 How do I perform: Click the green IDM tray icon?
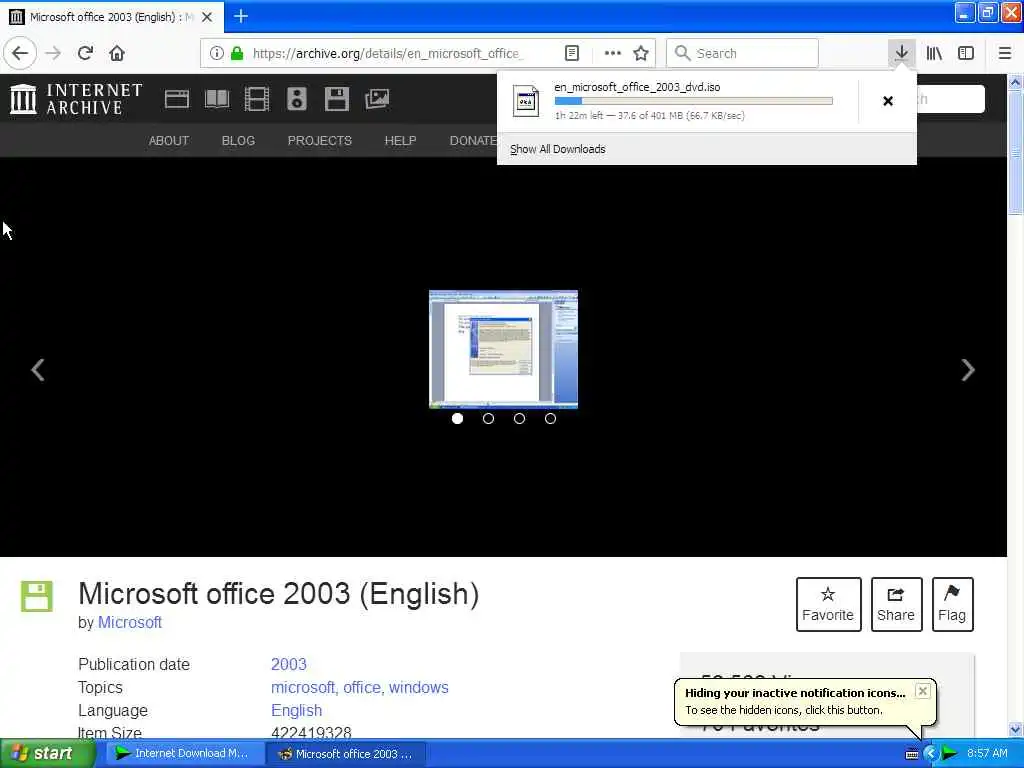pyautogui.click(x=949, y=754)
